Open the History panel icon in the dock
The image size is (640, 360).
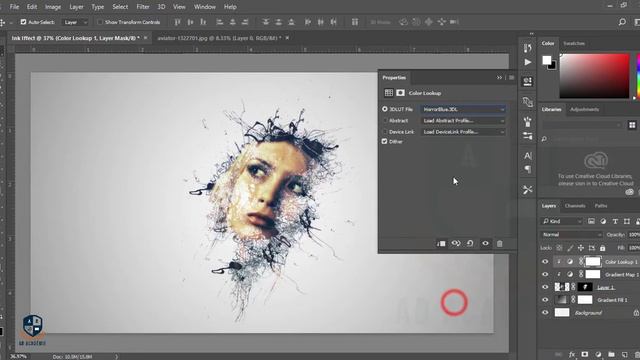point(527,48)
